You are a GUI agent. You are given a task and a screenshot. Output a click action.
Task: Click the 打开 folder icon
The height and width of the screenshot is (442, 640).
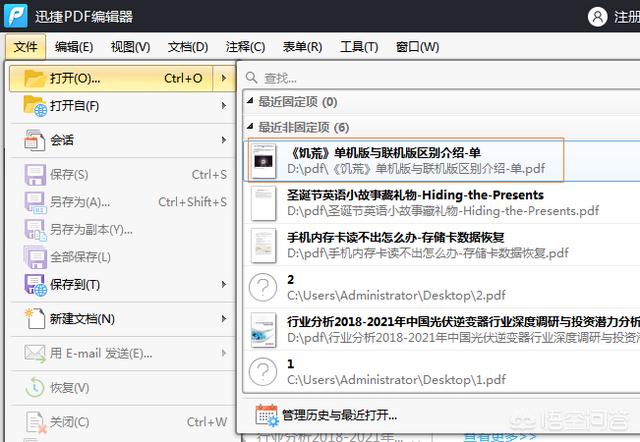[x=34, y=78]
